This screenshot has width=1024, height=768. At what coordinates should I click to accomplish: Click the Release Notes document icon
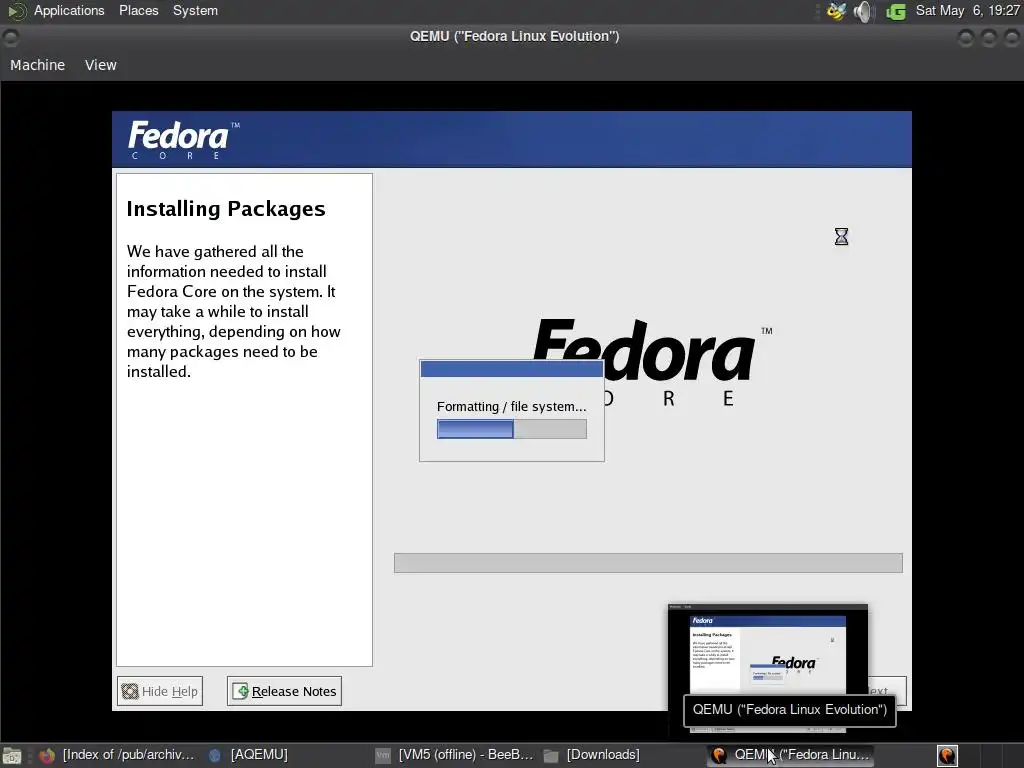point(240,691)
